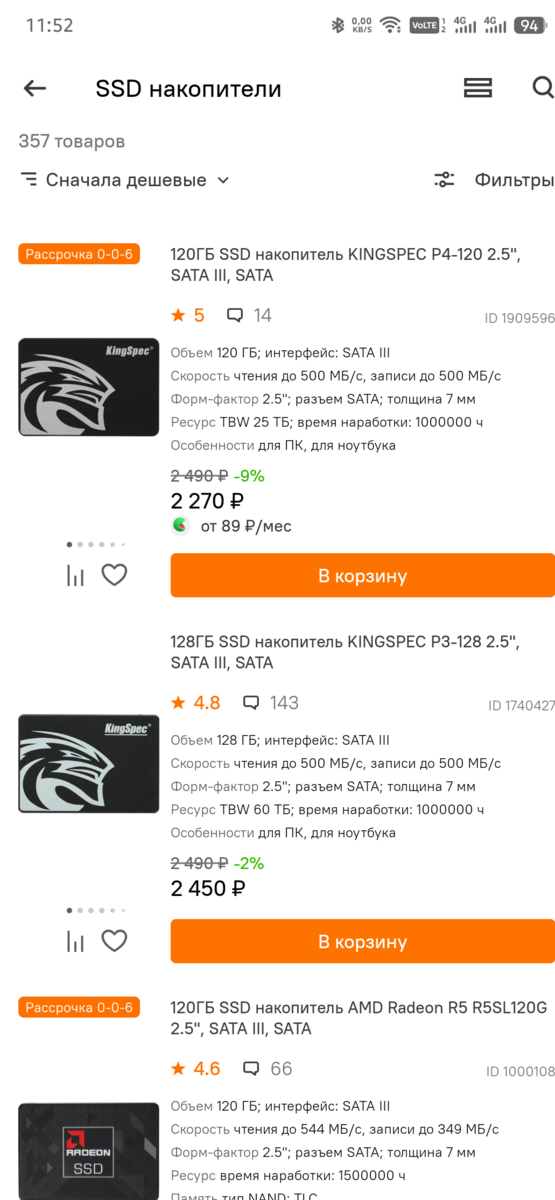Viewport: 555px width, 1200px height.
Task: Open reviews icon showing 14 comments
Action: [235, 315]
